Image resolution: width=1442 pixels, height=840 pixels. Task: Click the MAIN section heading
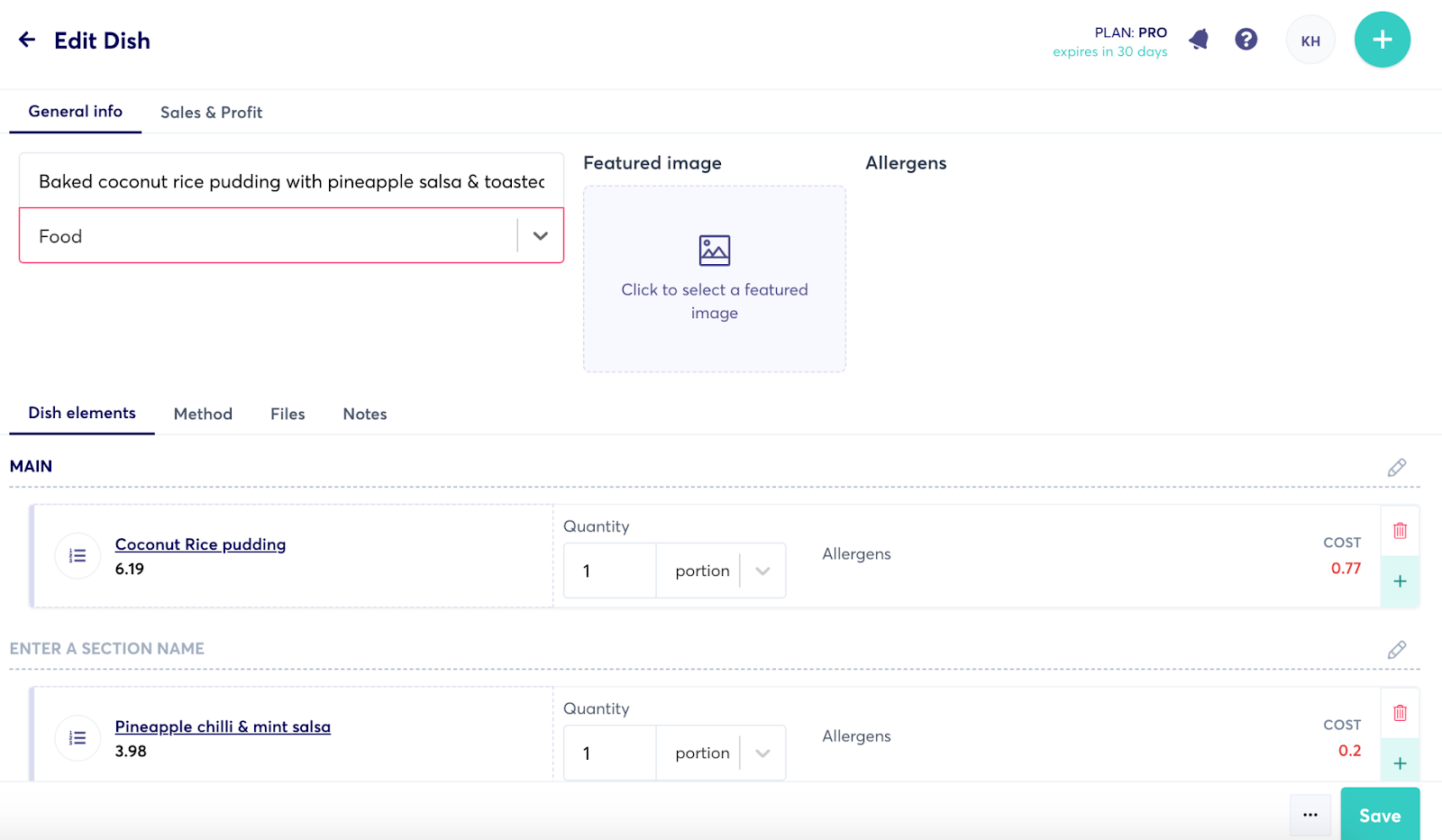coord(32,466)
